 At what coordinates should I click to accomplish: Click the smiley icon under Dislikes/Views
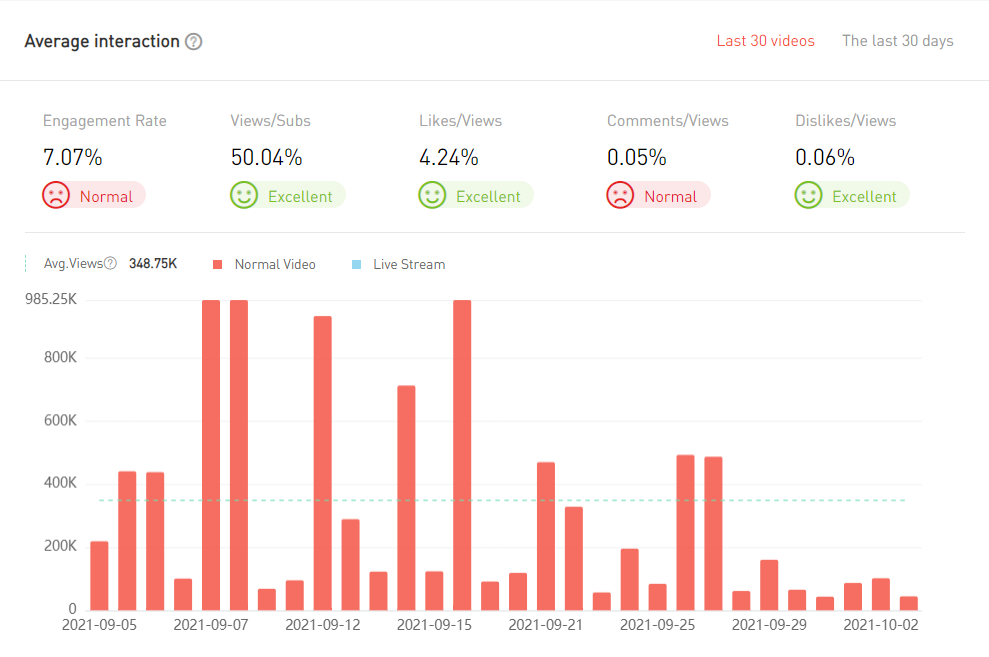(808, 195)
